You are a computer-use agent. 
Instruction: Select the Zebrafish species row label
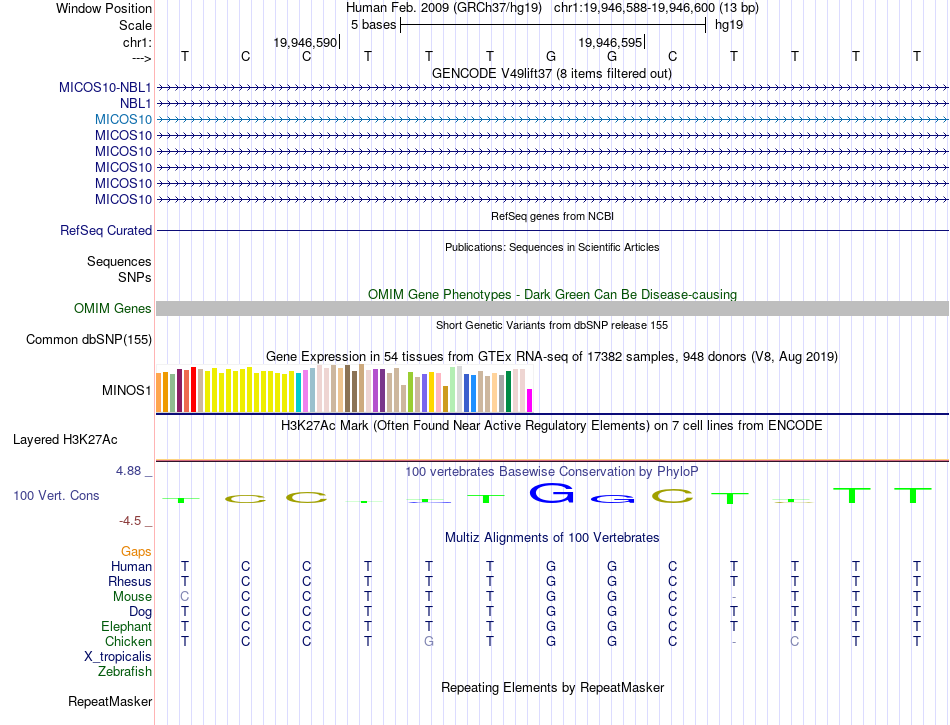click(x=124, y=671)
